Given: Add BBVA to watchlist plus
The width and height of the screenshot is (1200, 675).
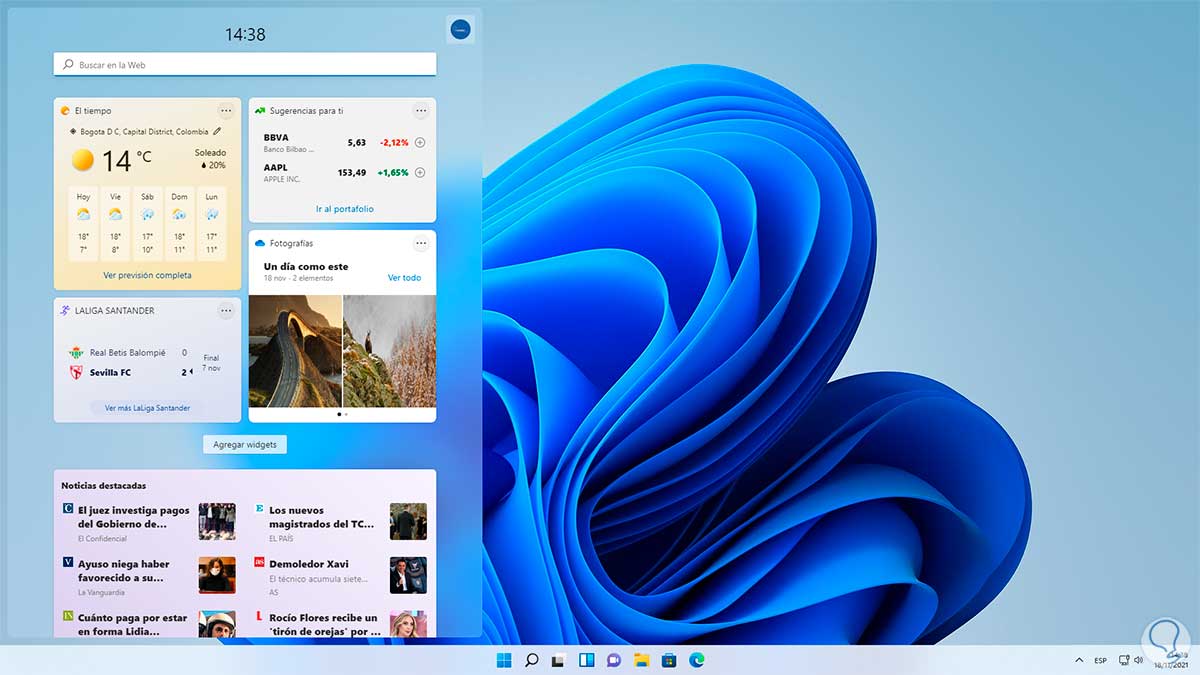Looking at the screenshot, I should (x=420, y=142).
